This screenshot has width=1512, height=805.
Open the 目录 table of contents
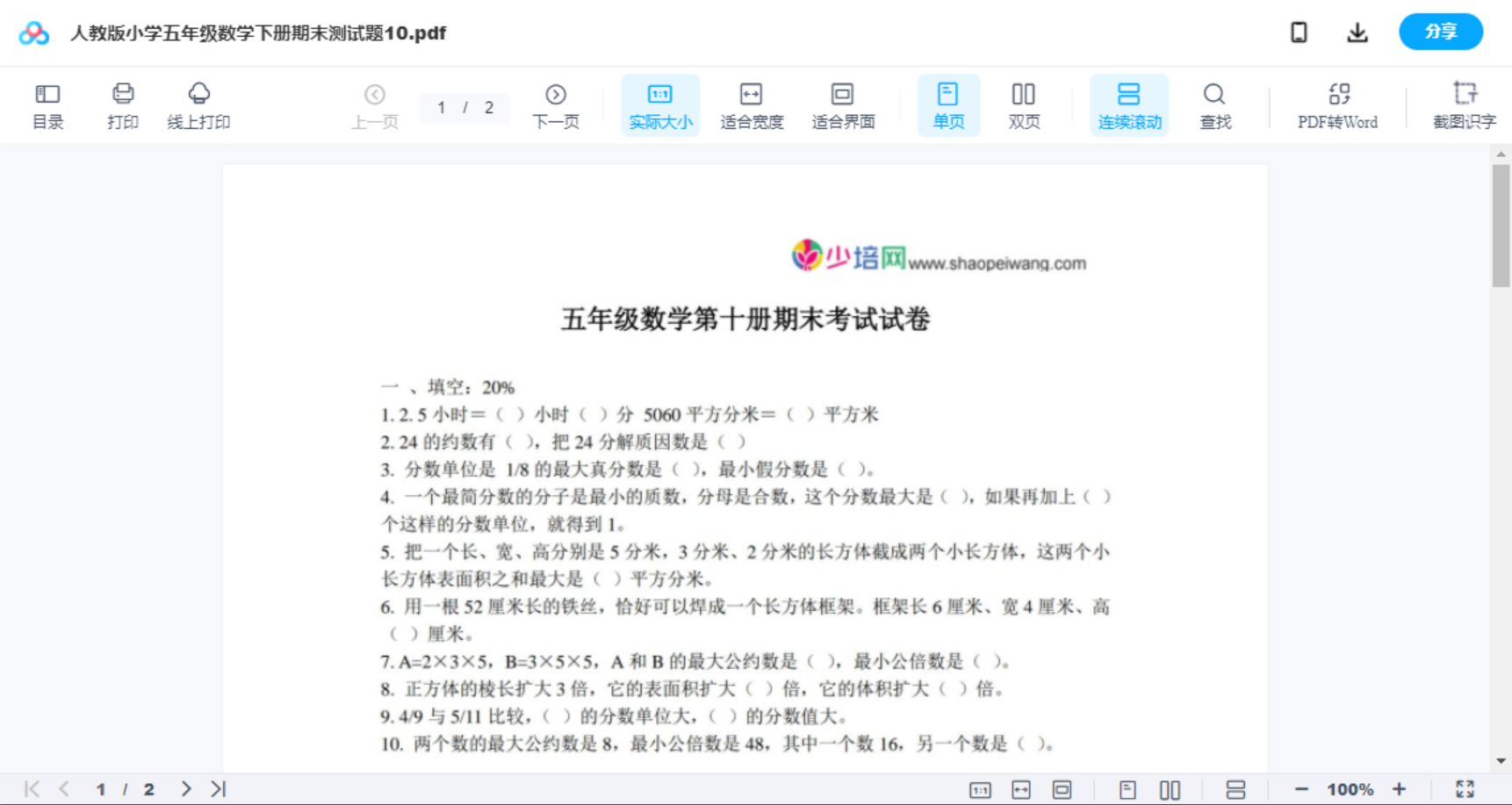47,104
